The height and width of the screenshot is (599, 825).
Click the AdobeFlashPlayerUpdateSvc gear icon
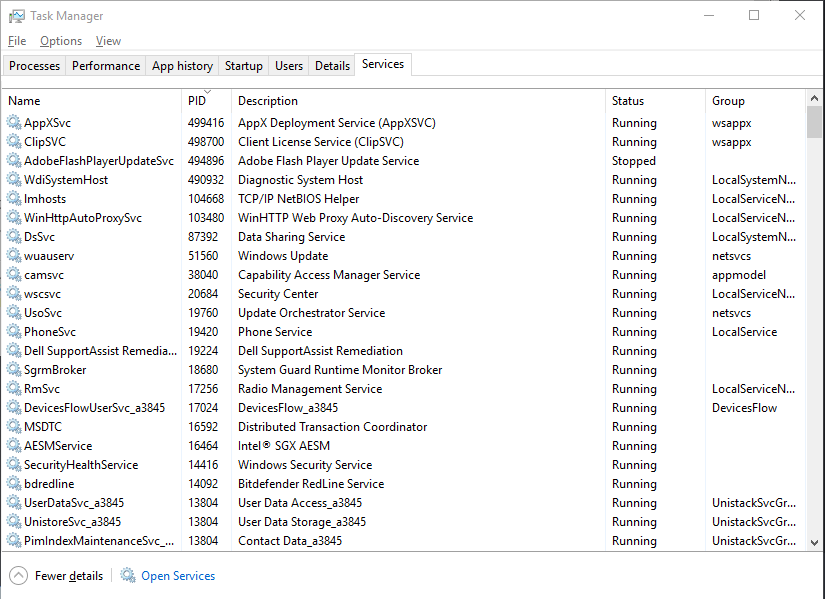14,161
